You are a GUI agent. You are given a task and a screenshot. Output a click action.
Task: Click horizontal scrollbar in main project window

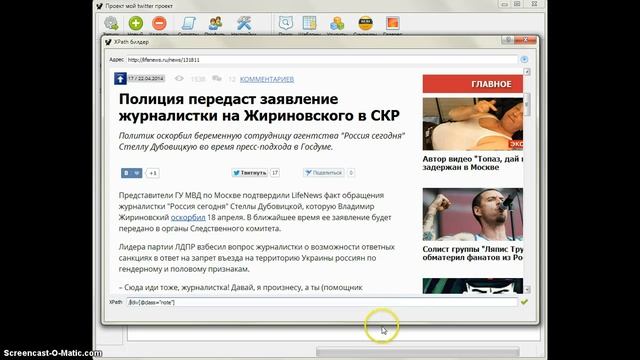point(417,352)
